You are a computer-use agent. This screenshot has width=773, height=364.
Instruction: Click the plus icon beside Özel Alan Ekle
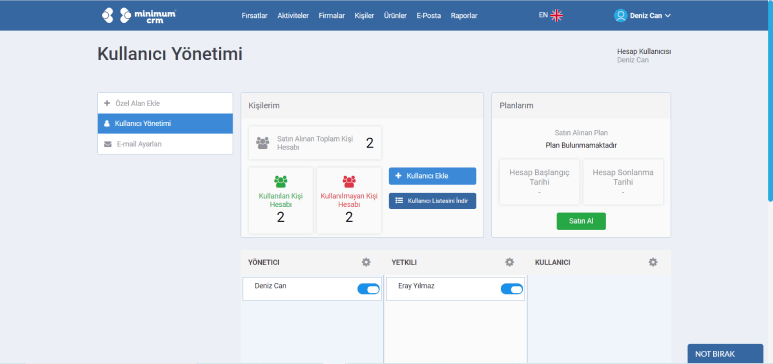107,103
